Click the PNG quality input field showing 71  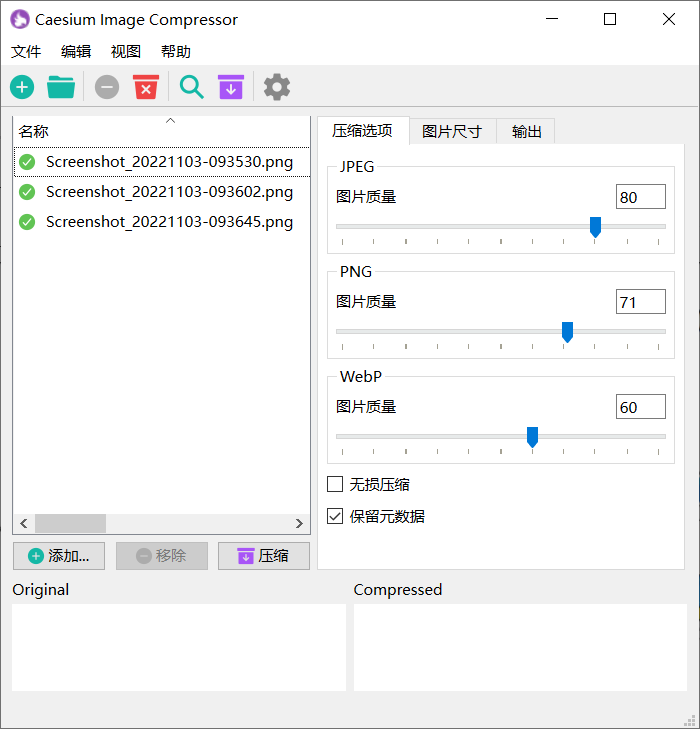640,302
